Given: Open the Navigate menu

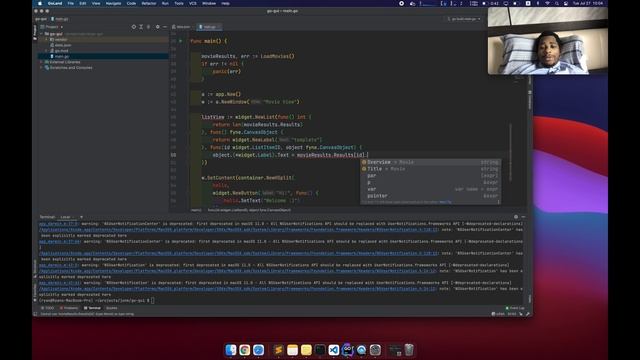Looking at the screenshot, I should click(113, 3).
